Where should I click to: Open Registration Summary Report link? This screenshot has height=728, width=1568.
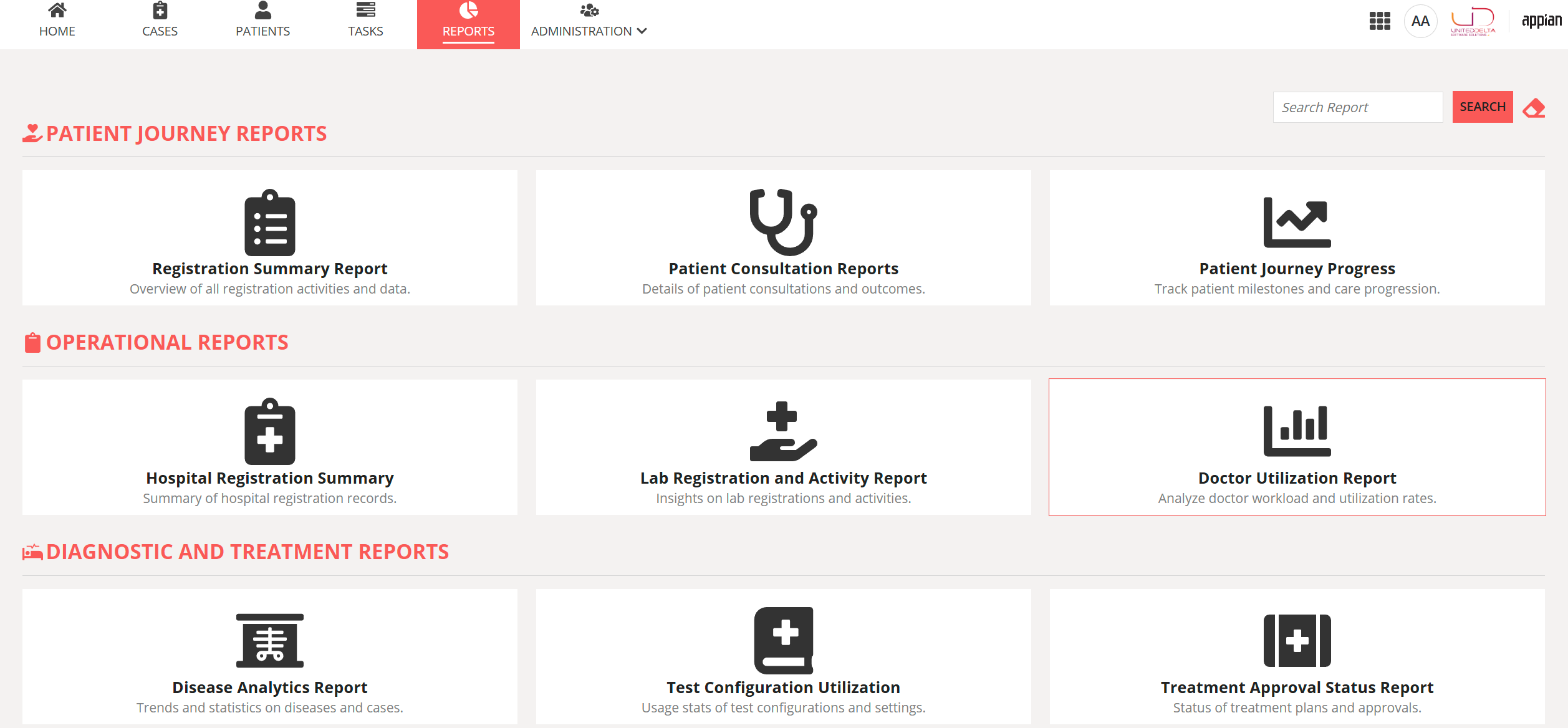point(270,269)
